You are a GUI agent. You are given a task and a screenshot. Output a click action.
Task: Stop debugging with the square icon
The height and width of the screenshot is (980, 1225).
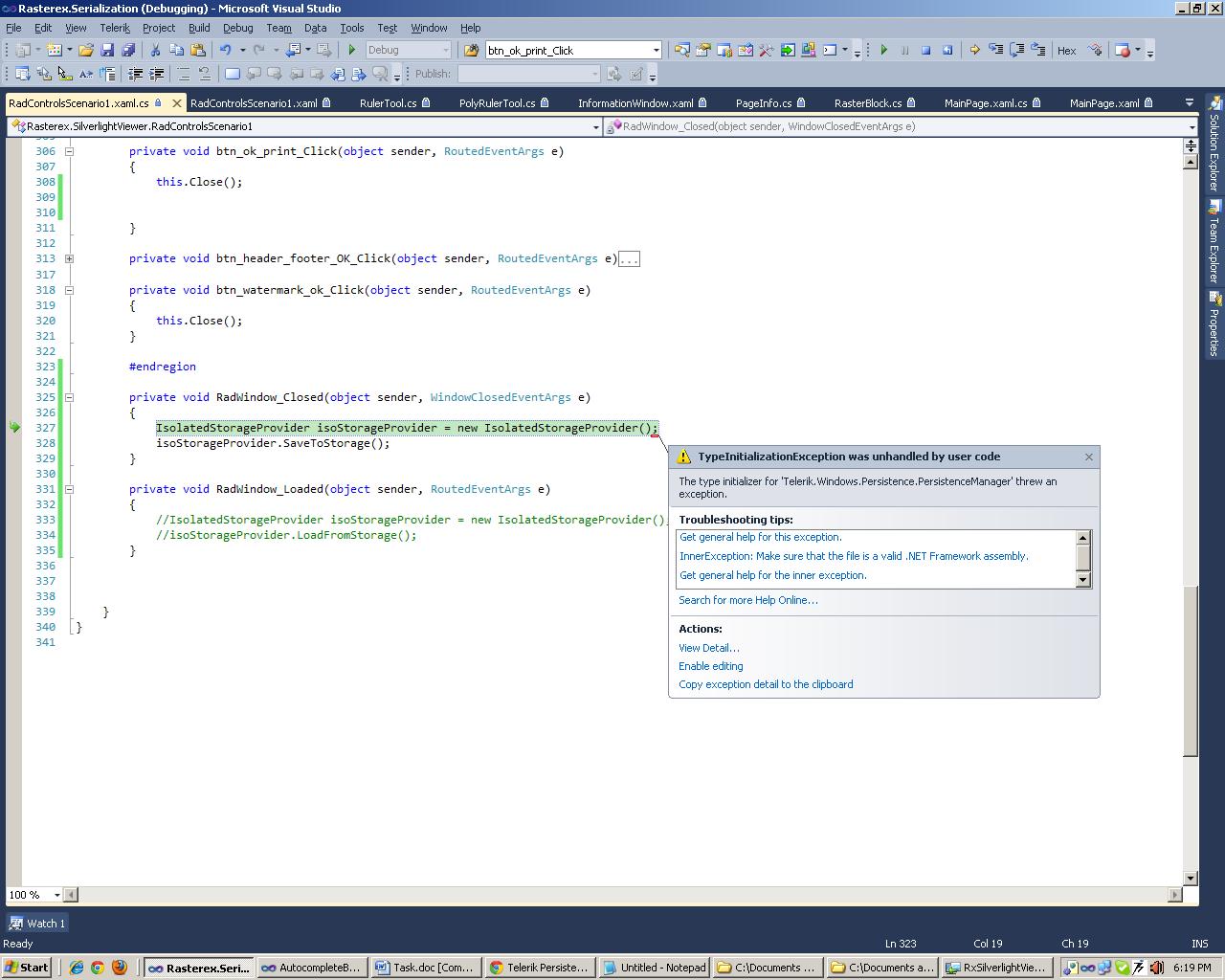click(x=925, y=50)
